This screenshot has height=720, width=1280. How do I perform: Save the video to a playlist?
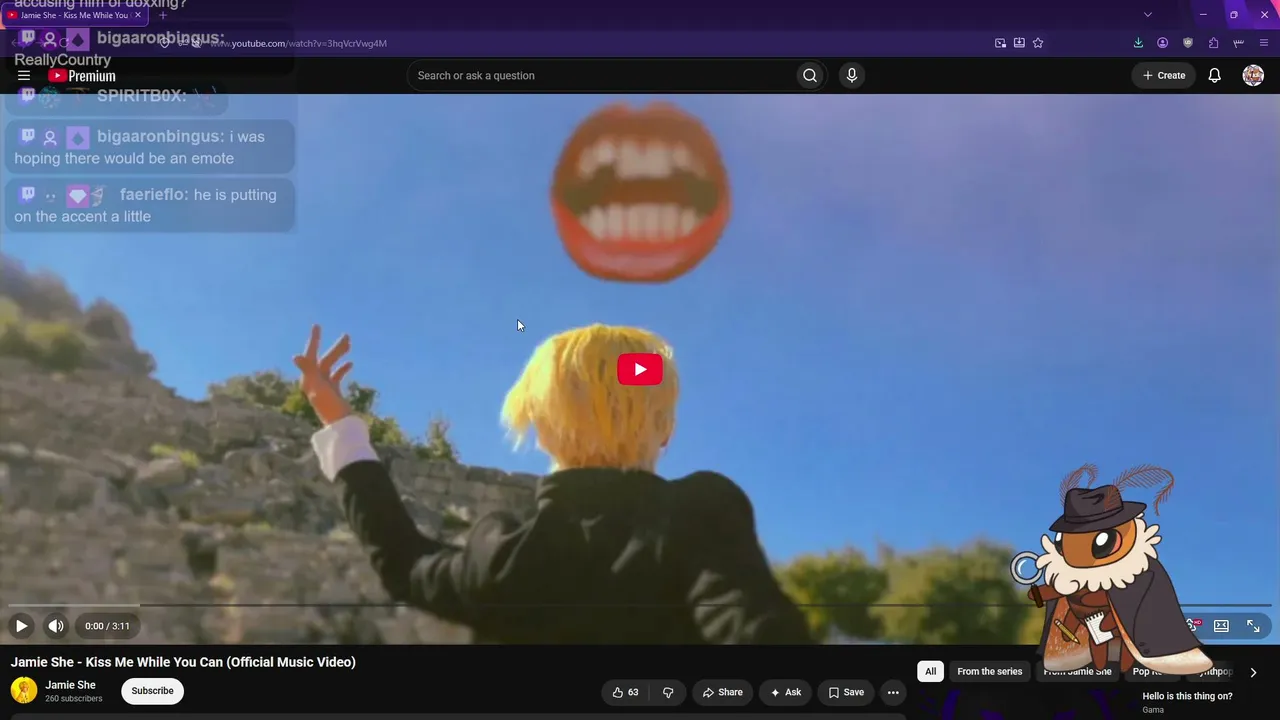click(x=846, y=692)
